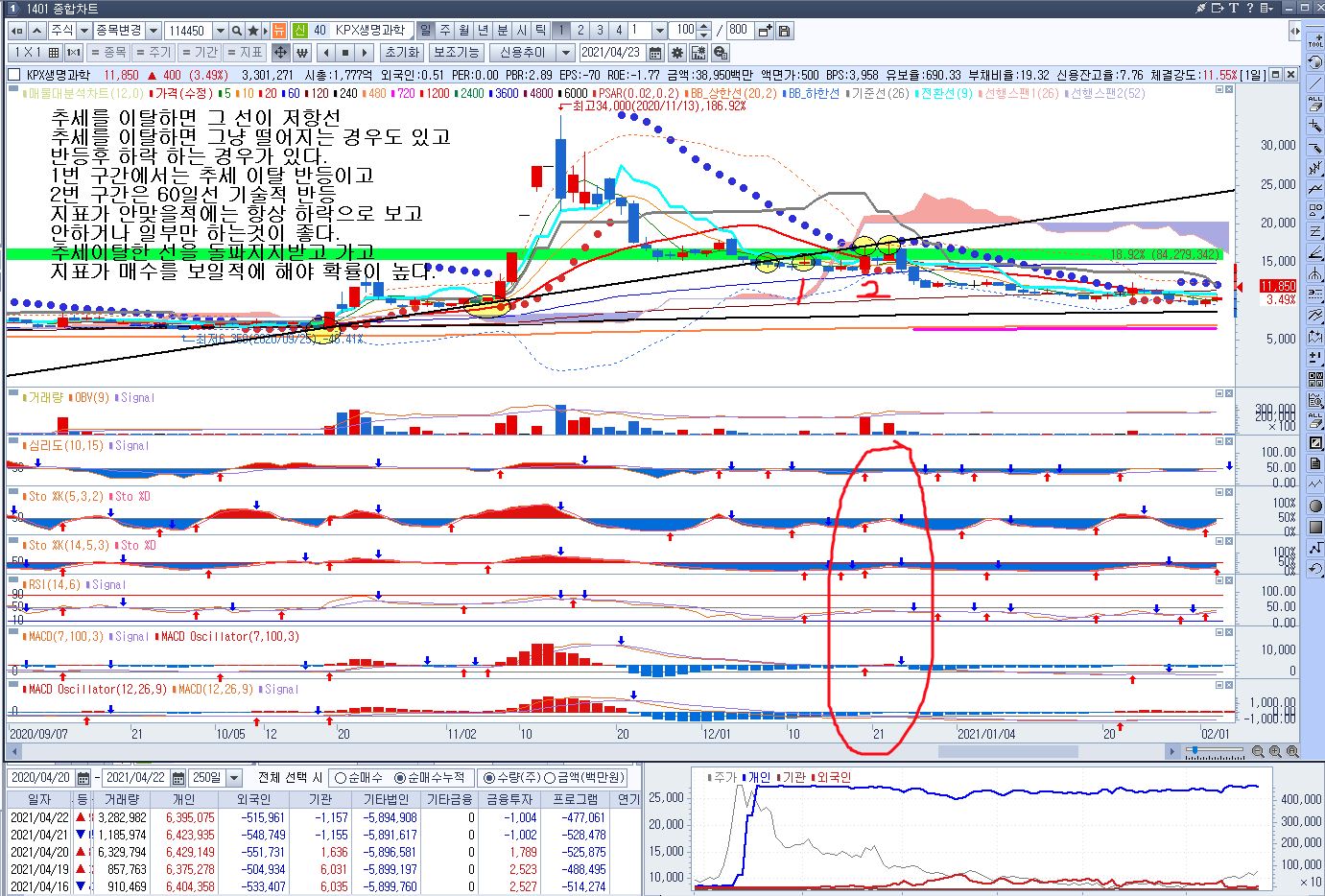
Task: Click the favorites star icon
Action: click(254, 31)
